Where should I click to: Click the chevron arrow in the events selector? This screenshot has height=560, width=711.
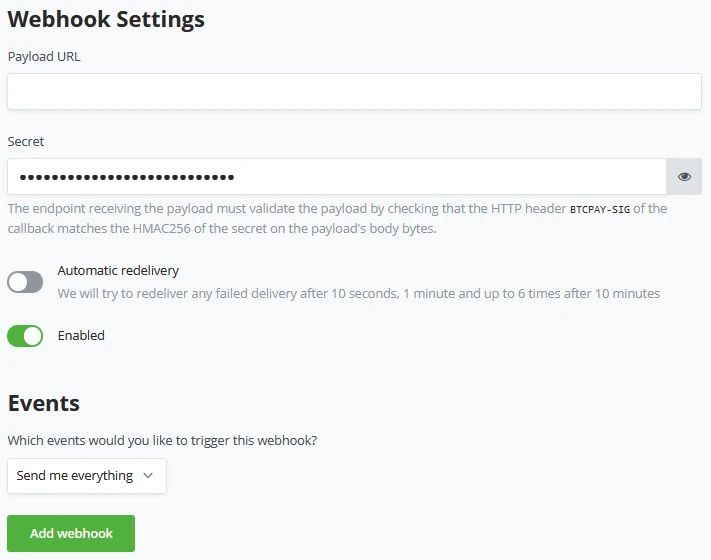click(x=148, y=476)
